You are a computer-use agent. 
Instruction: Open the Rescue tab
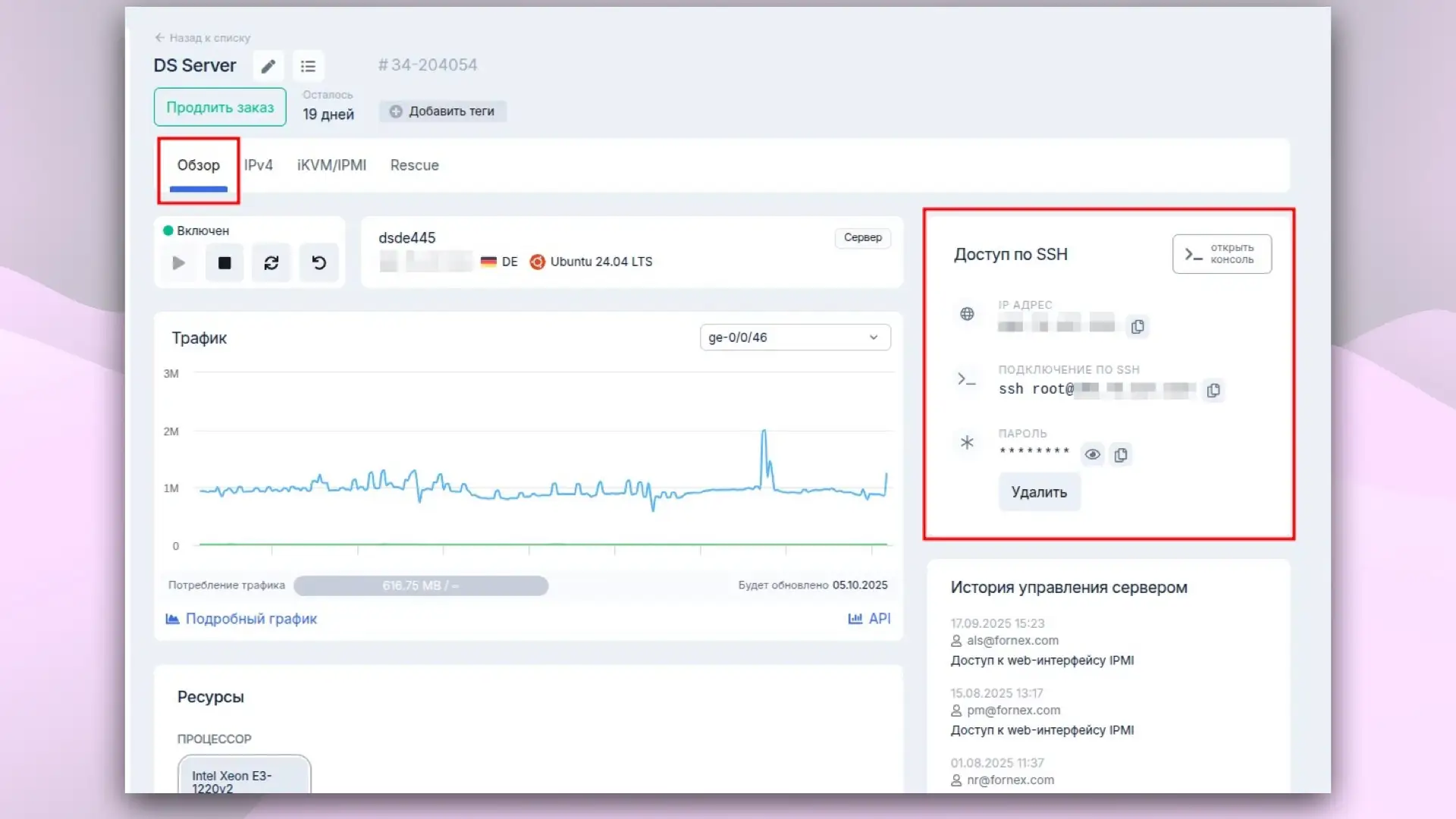tap(414, 165)
